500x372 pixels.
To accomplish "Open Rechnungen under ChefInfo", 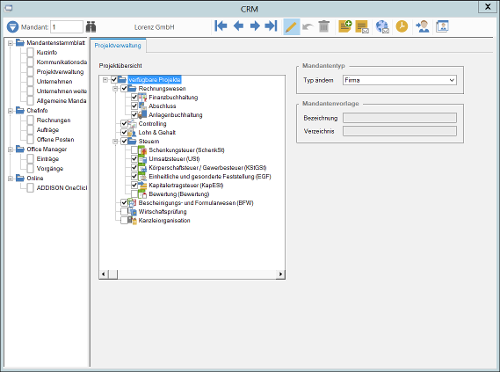I will 53,120.
